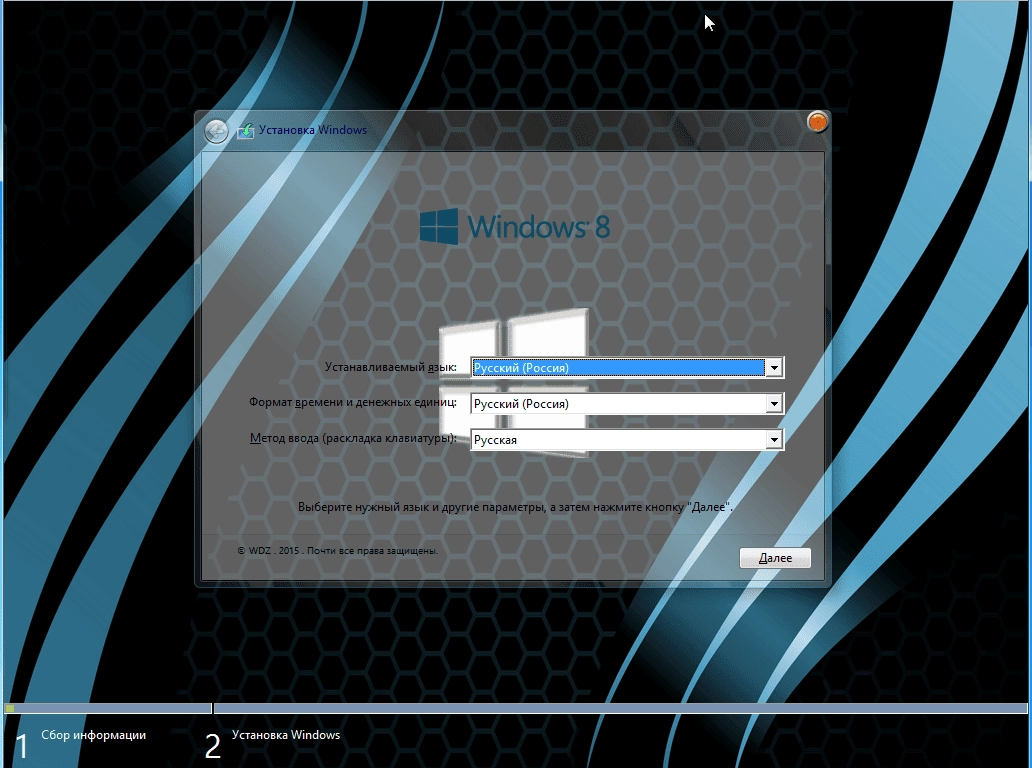Click the first progress bar segment

coord(108,709)
